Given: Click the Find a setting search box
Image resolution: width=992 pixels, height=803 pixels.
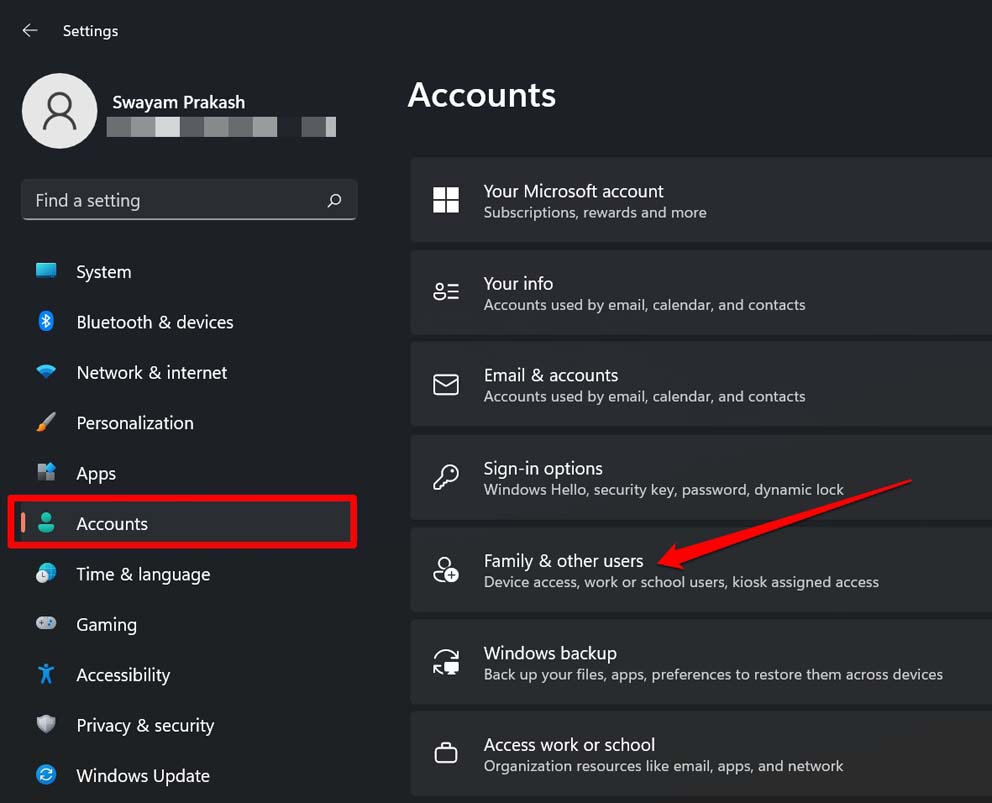Looking at the screenshot, I should click(175, 201).
